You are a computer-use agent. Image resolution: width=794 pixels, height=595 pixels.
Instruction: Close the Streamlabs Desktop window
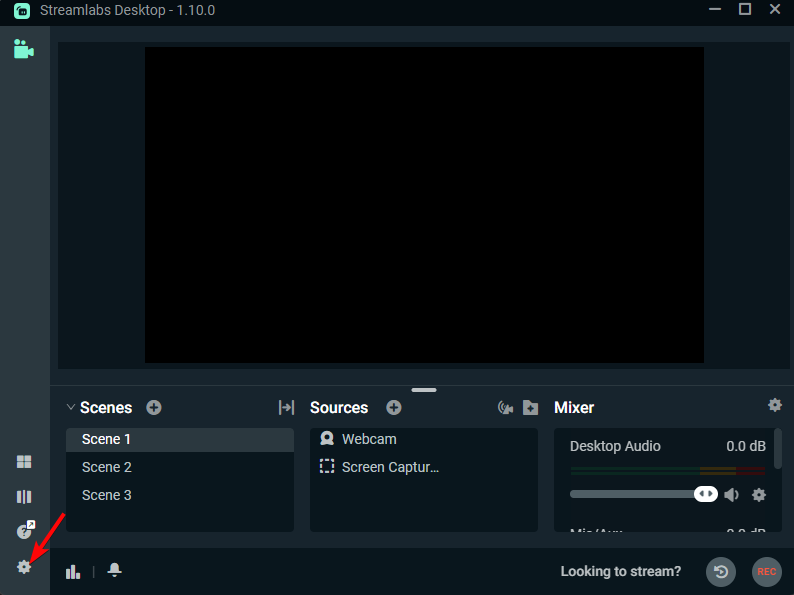point(775,9)
